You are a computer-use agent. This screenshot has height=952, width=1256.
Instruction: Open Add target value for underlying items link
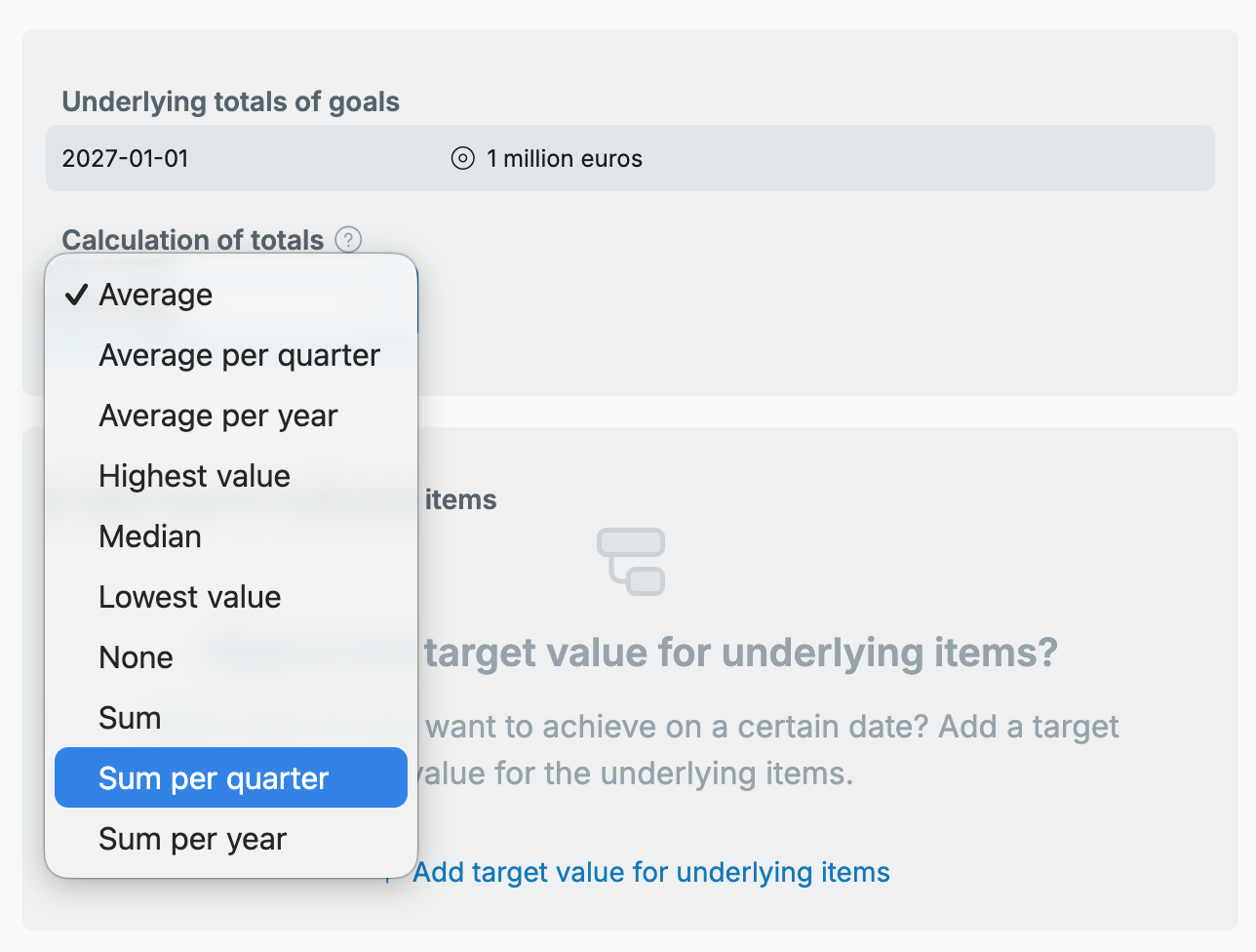(651, 872)
